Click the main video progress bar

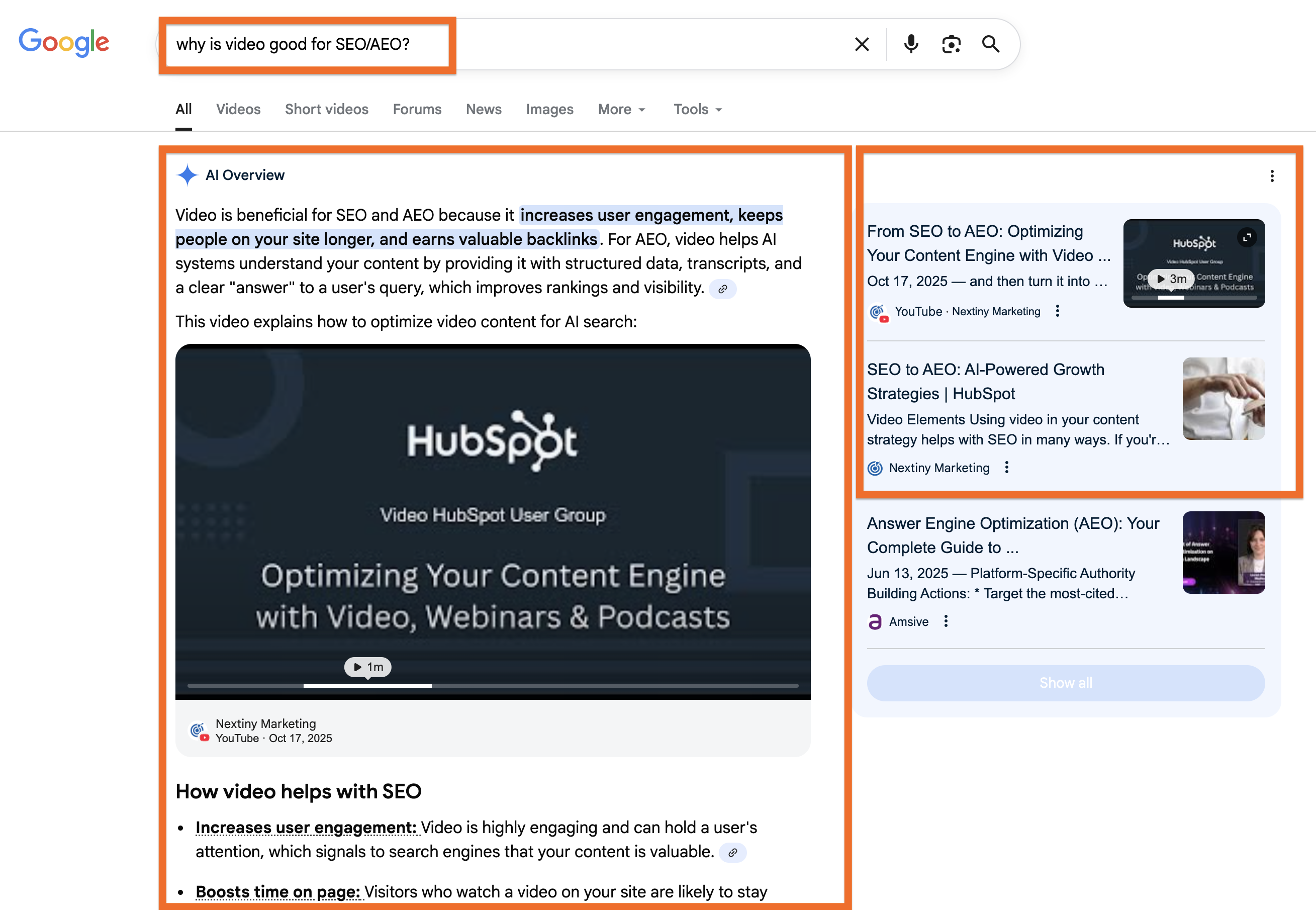click(493, 686)
